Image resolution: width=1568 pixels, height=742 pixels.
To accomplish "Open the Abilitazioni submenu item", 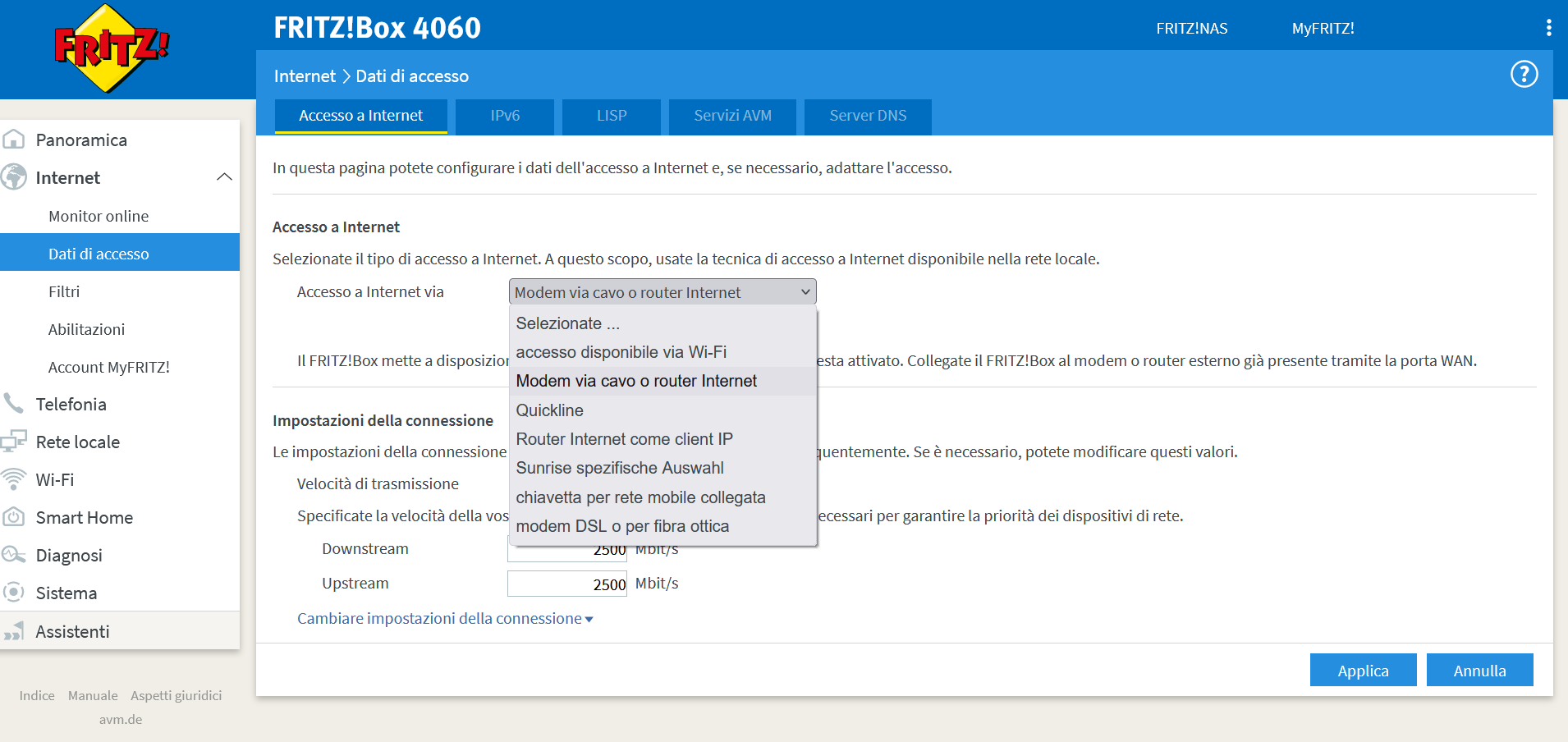I will coord(120,329).
